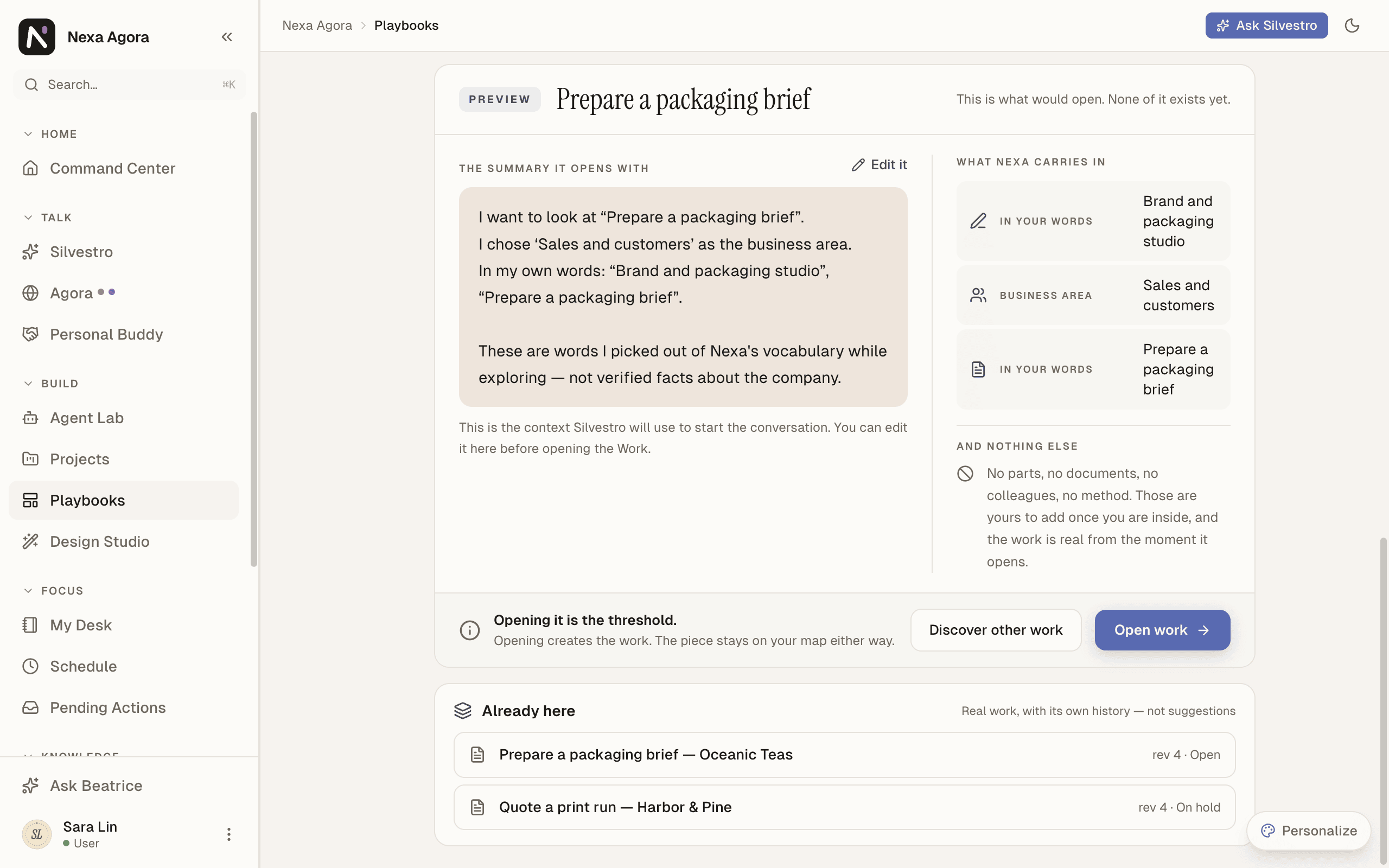
Task: Open Agent Lab robot icon
Action: [30, 418]
